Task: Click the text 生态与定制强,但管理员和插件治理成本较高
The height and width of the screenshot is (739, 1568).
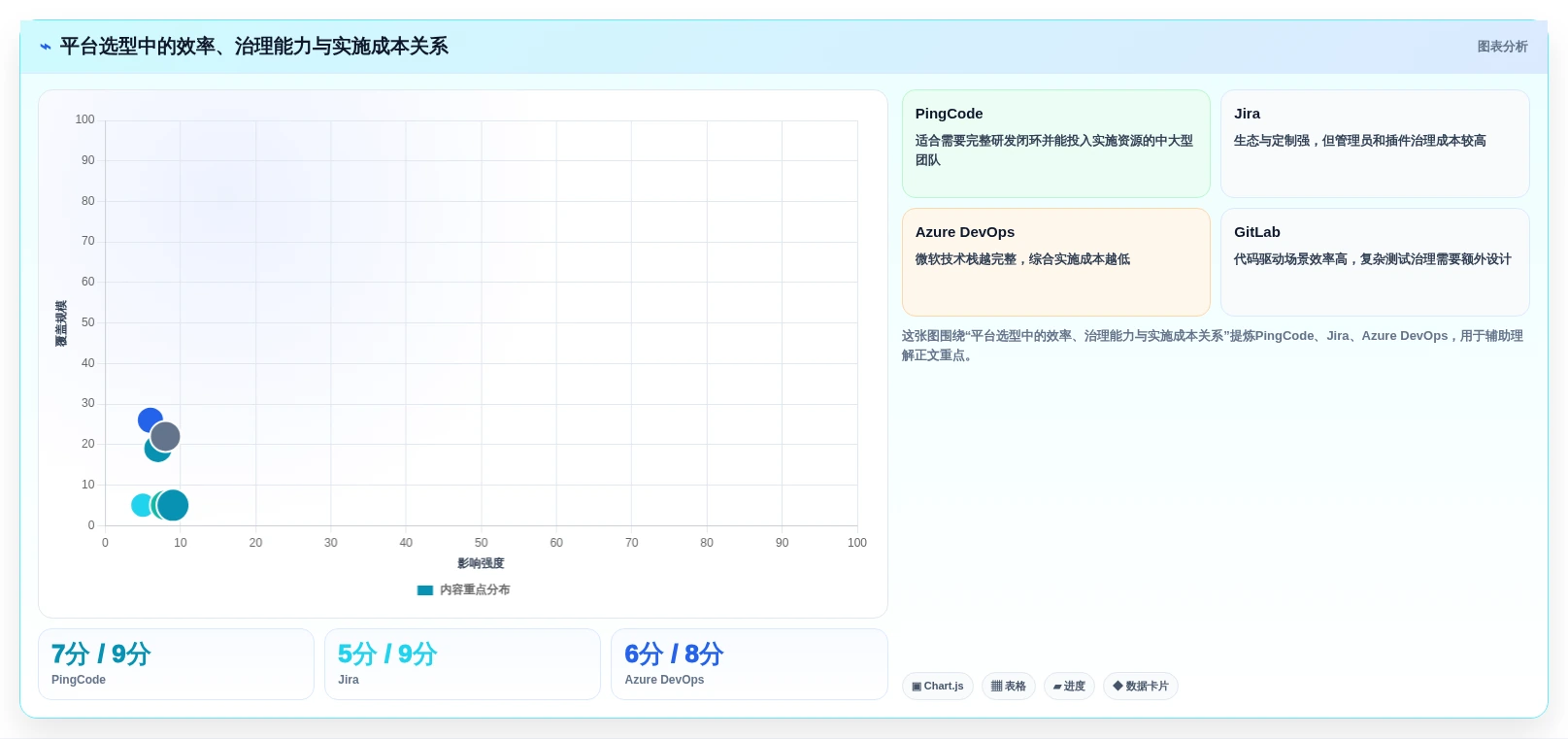Action: [1359, 141]
